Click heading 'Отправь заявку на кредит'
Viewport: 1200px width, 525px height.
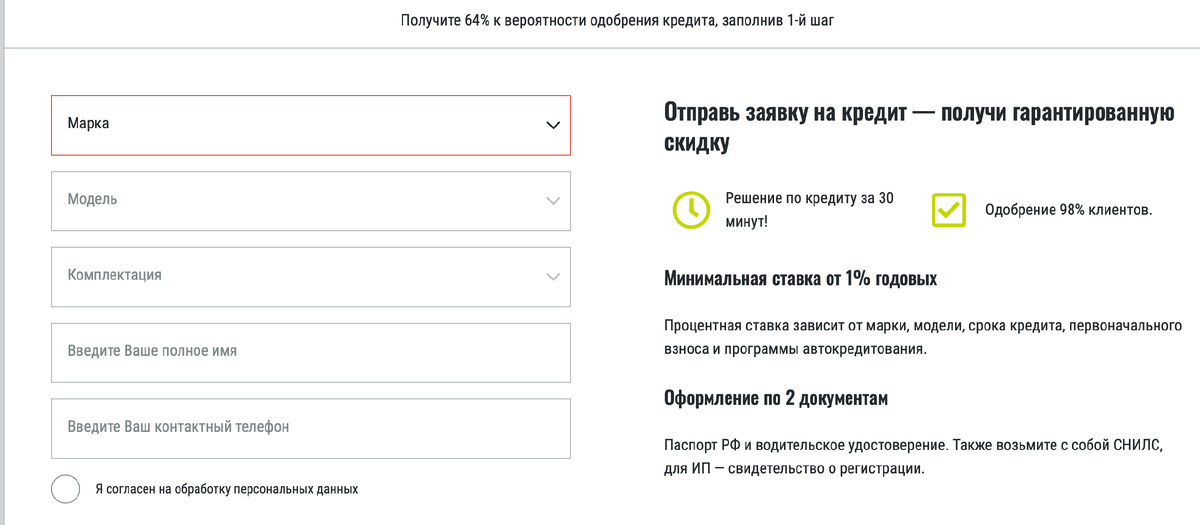tap(918, 127)
